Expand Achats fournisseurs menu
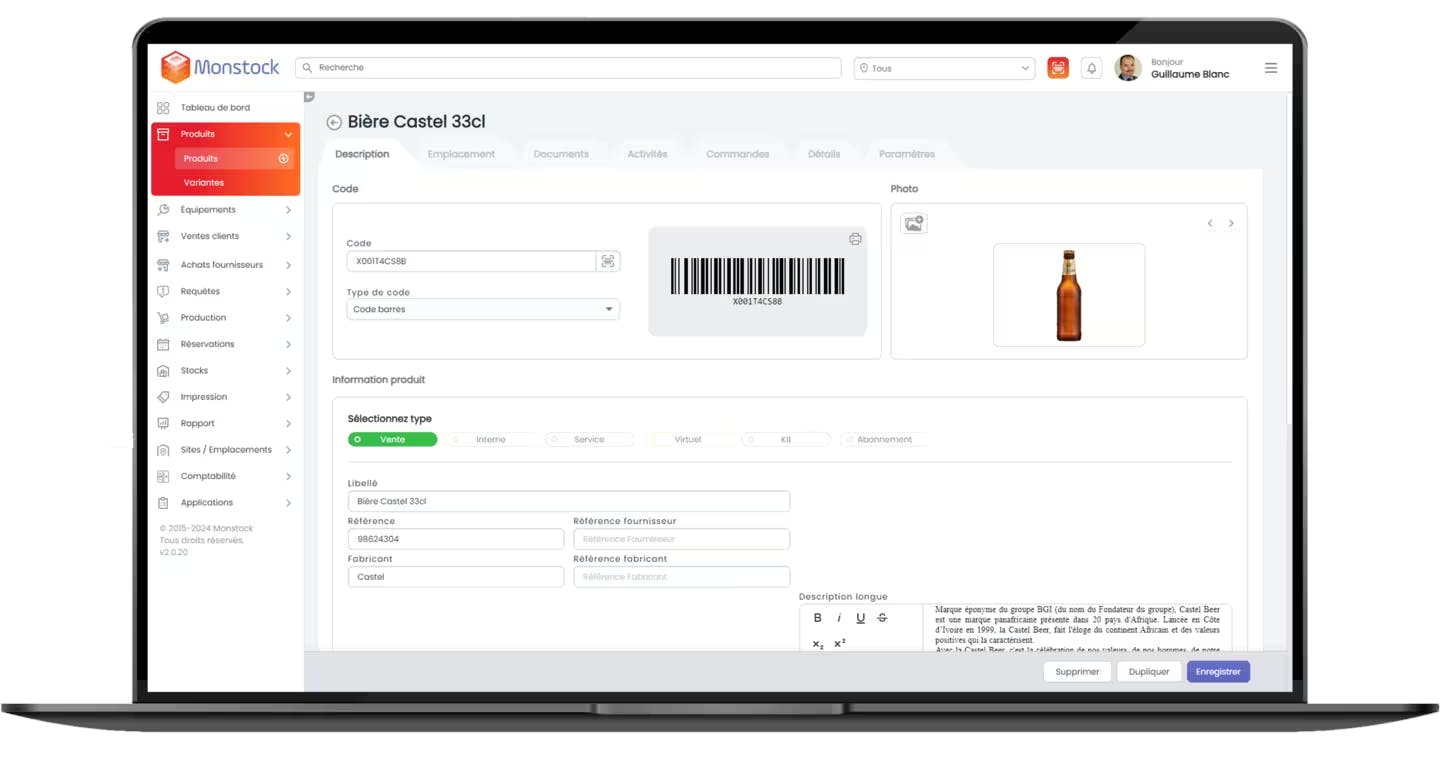Image resolution: width=1440 pixels, height=758 pixels. coord(288,265)
